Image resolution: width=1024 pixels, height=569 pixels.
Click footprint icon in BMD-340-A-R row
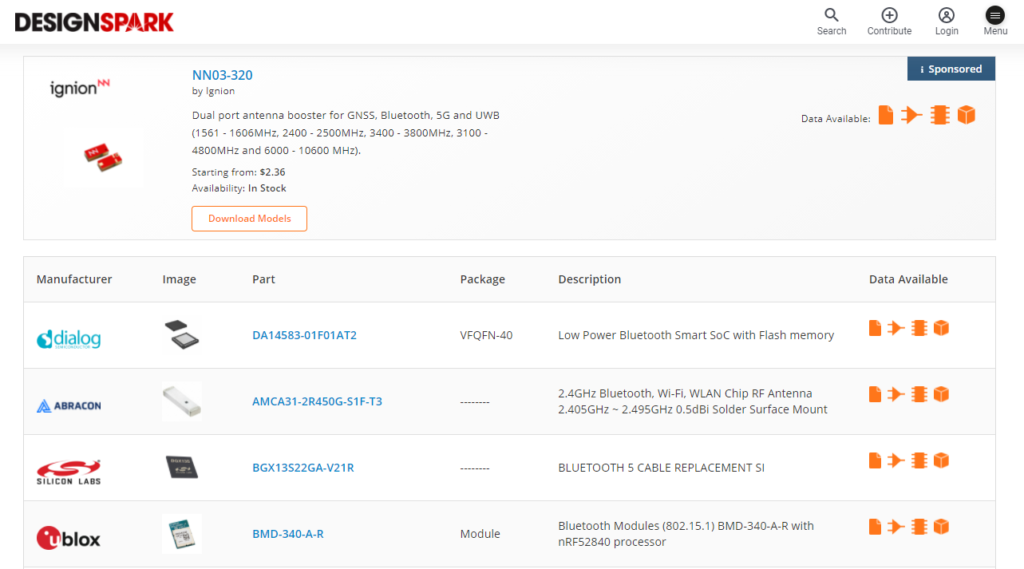pyautogui.click(x=919, y=527)
